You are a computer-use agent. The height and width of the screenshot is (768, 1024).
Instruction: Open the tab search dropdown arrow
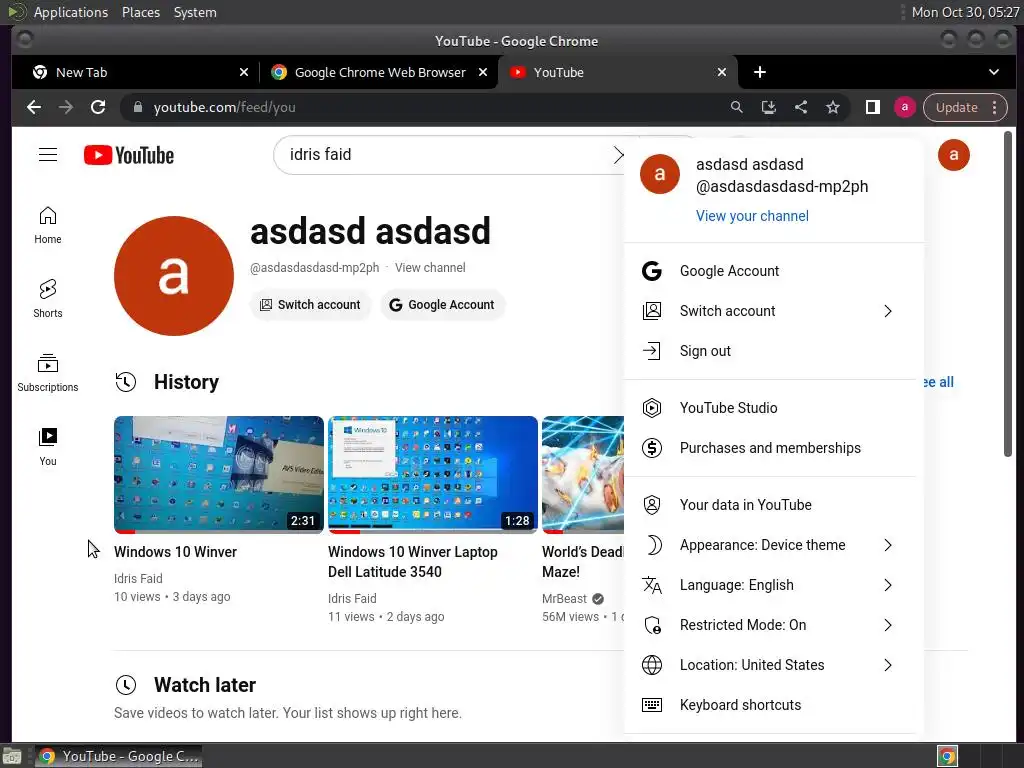coord(993,72)
